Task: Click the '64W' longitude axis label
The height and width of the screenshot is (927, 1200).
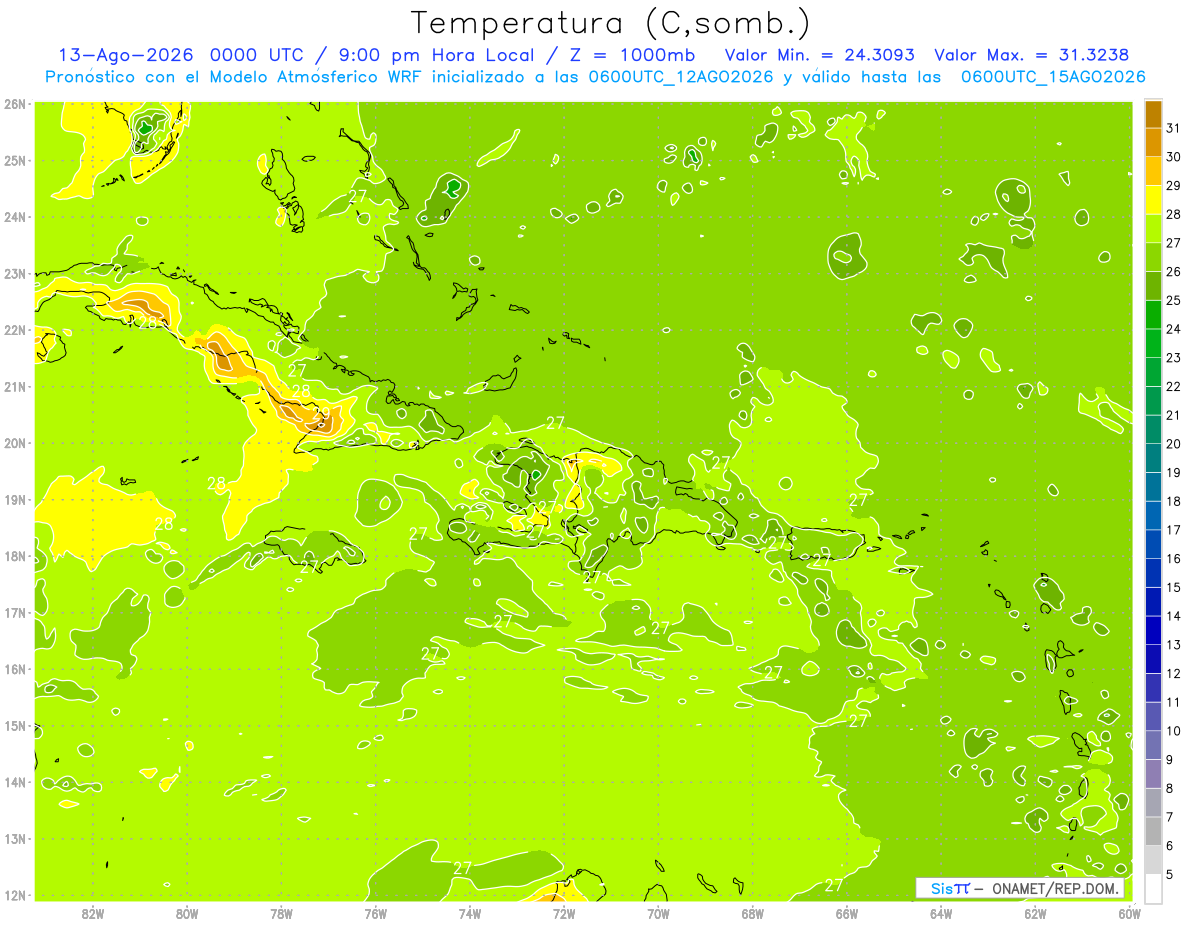Action: coord(941,913)
